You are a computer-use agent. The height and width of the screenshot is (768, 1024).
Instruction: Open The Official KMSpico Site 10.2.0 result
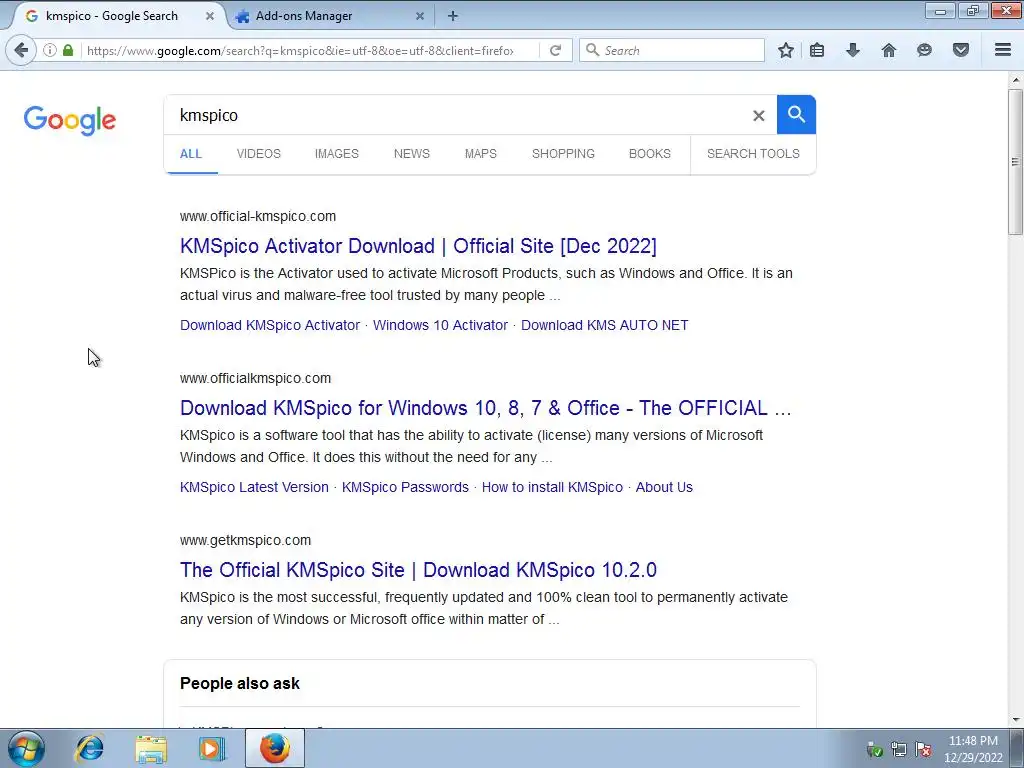(x=418, y=570)
